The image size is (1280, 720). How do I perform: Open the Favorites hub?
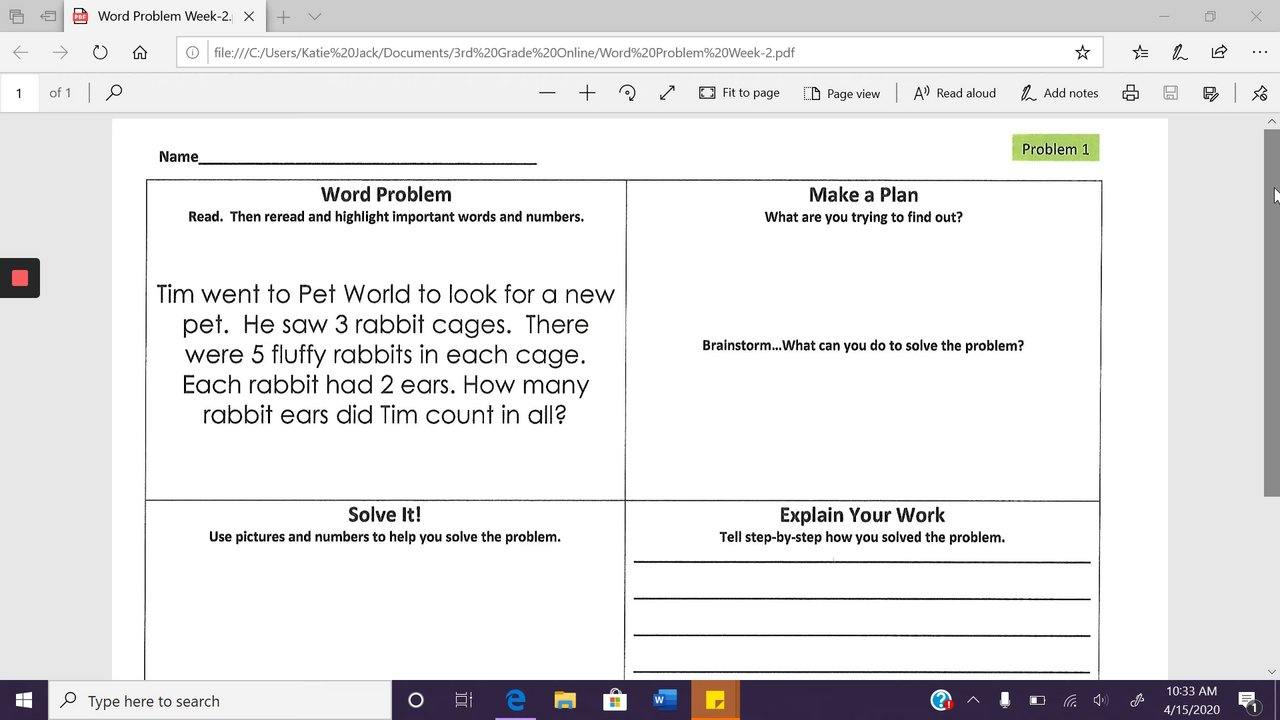click(x=1140, y=52)
